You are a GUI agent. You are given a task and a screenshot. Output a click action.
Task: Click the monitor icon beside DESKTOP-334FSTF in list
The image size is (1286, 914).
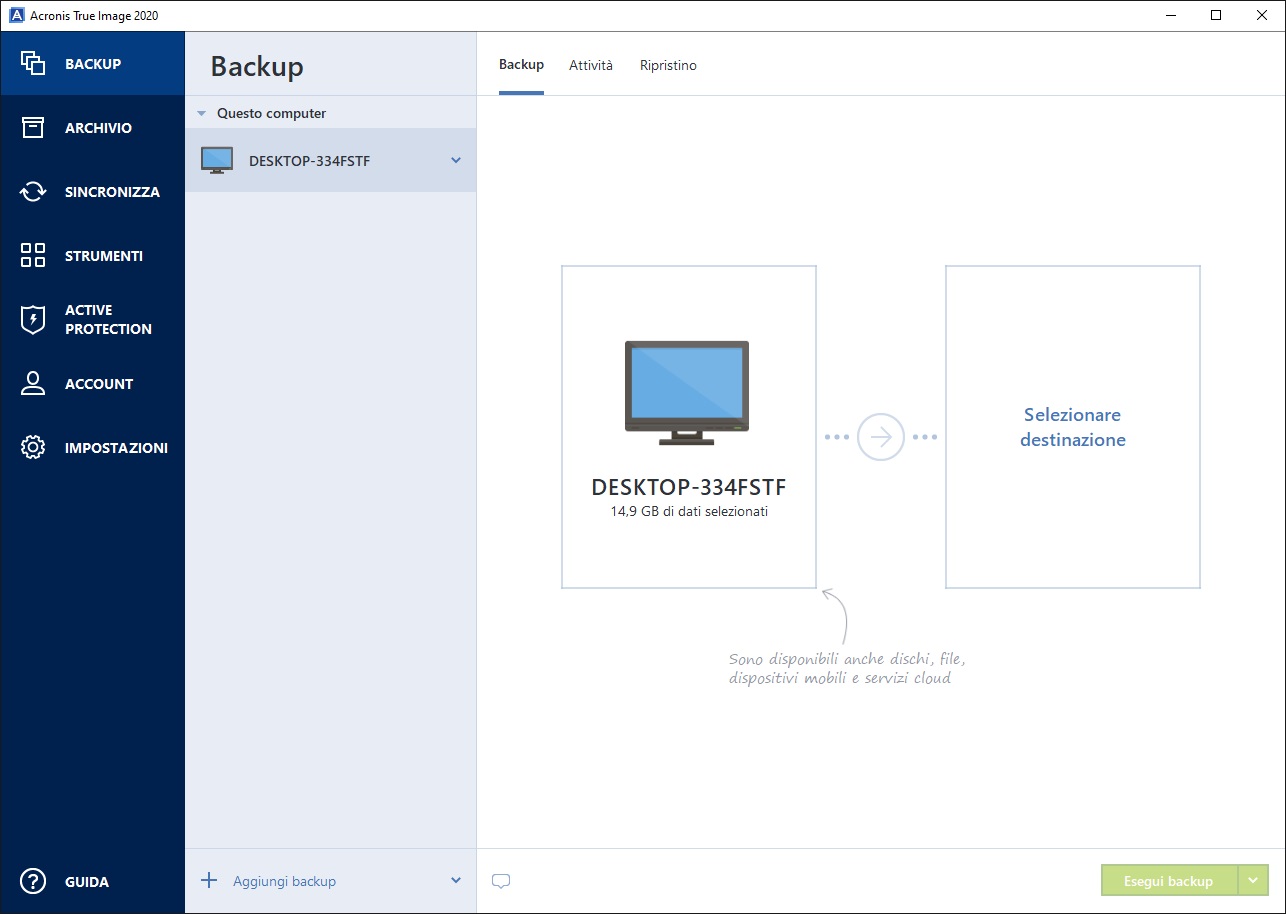click(217, 160)
